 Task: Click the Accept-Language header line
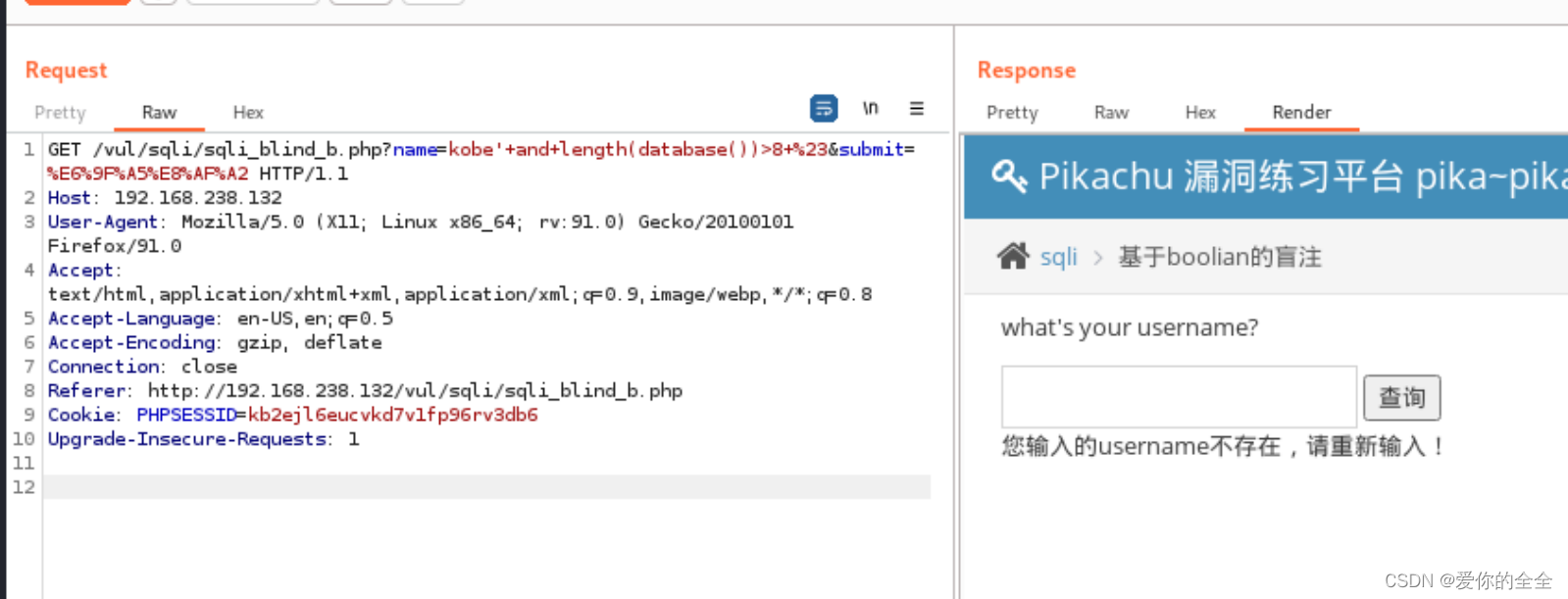[x=221, y=319]
